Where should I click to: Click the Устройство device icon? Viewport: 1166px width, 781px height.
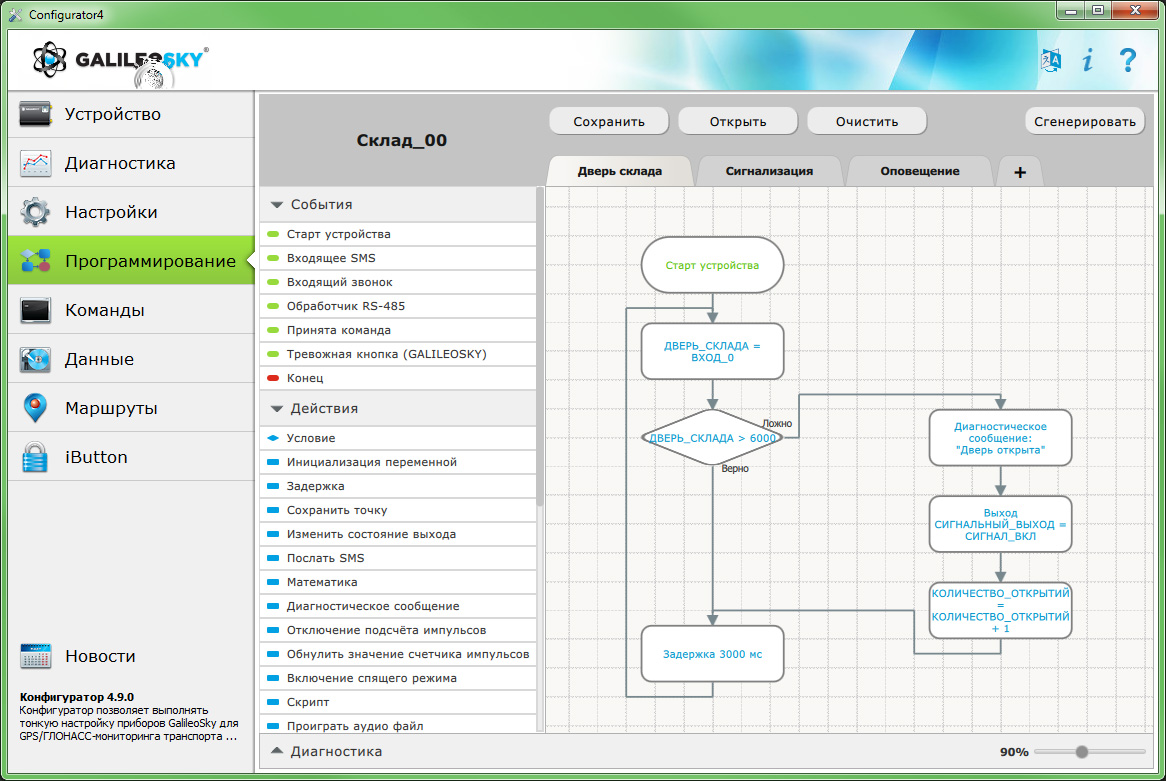(x=35, y=114)
